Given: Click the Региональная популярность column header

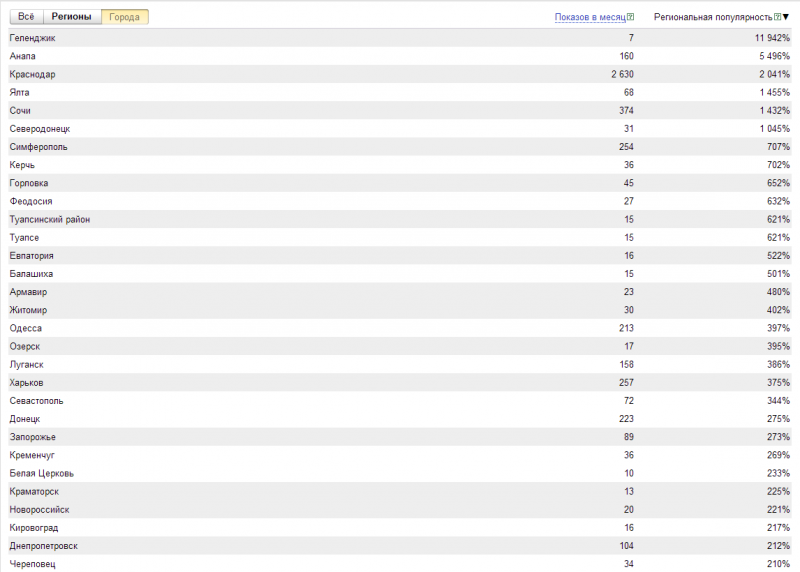Looking at the screenshot, I should [712, 18].
